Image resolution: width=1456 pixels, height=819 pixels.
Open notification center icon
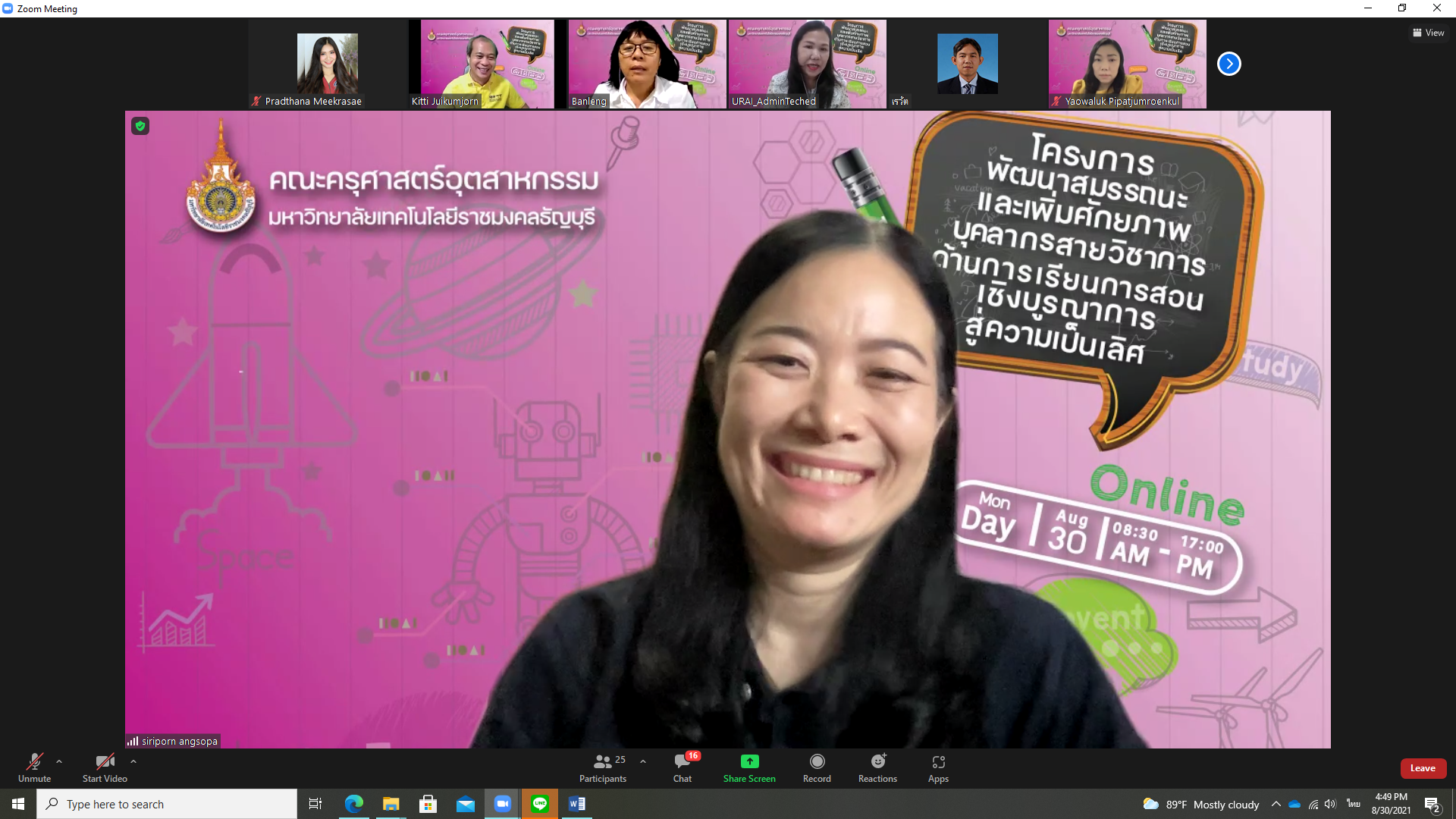[x=1432, y=804]
